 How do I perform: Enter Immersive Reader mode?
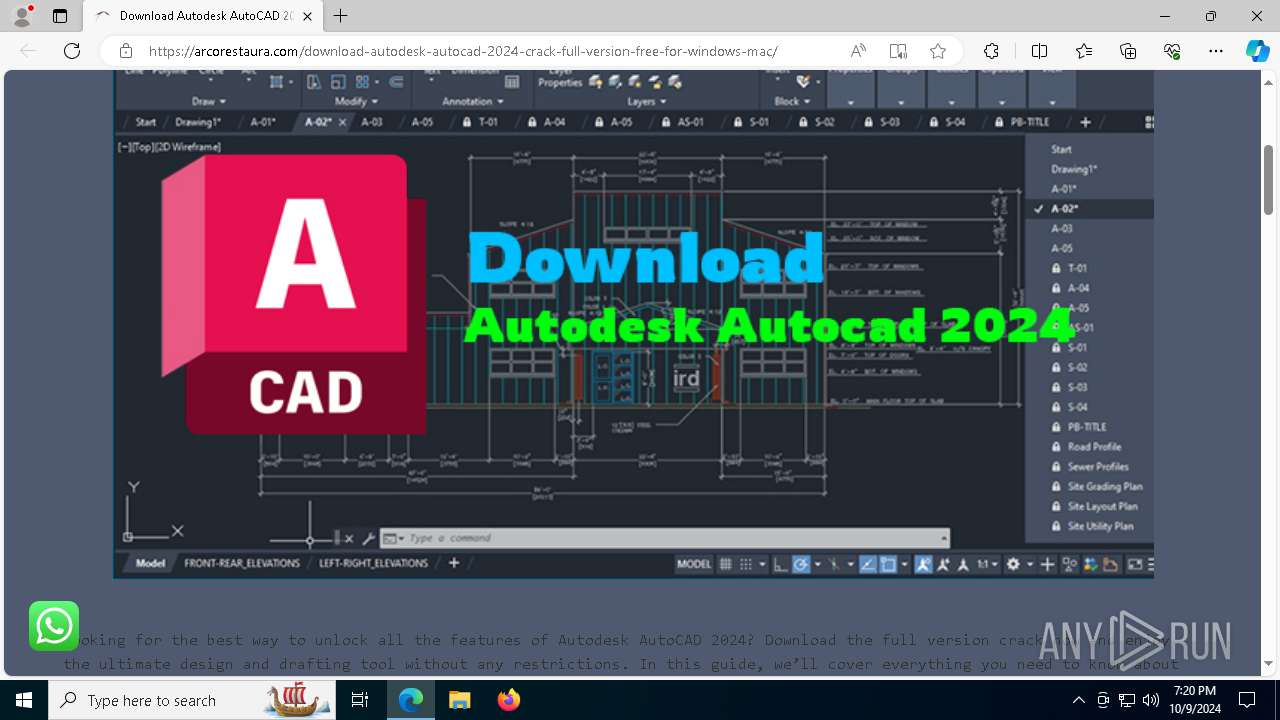(898, 51)
